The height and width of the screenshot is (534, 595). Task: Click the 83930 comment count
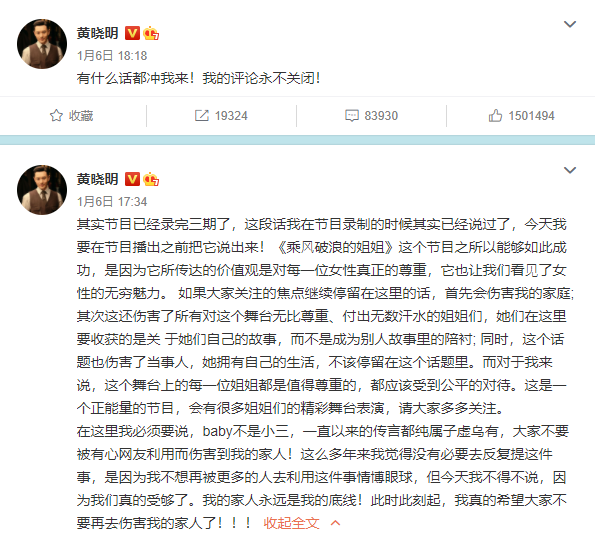381,116
